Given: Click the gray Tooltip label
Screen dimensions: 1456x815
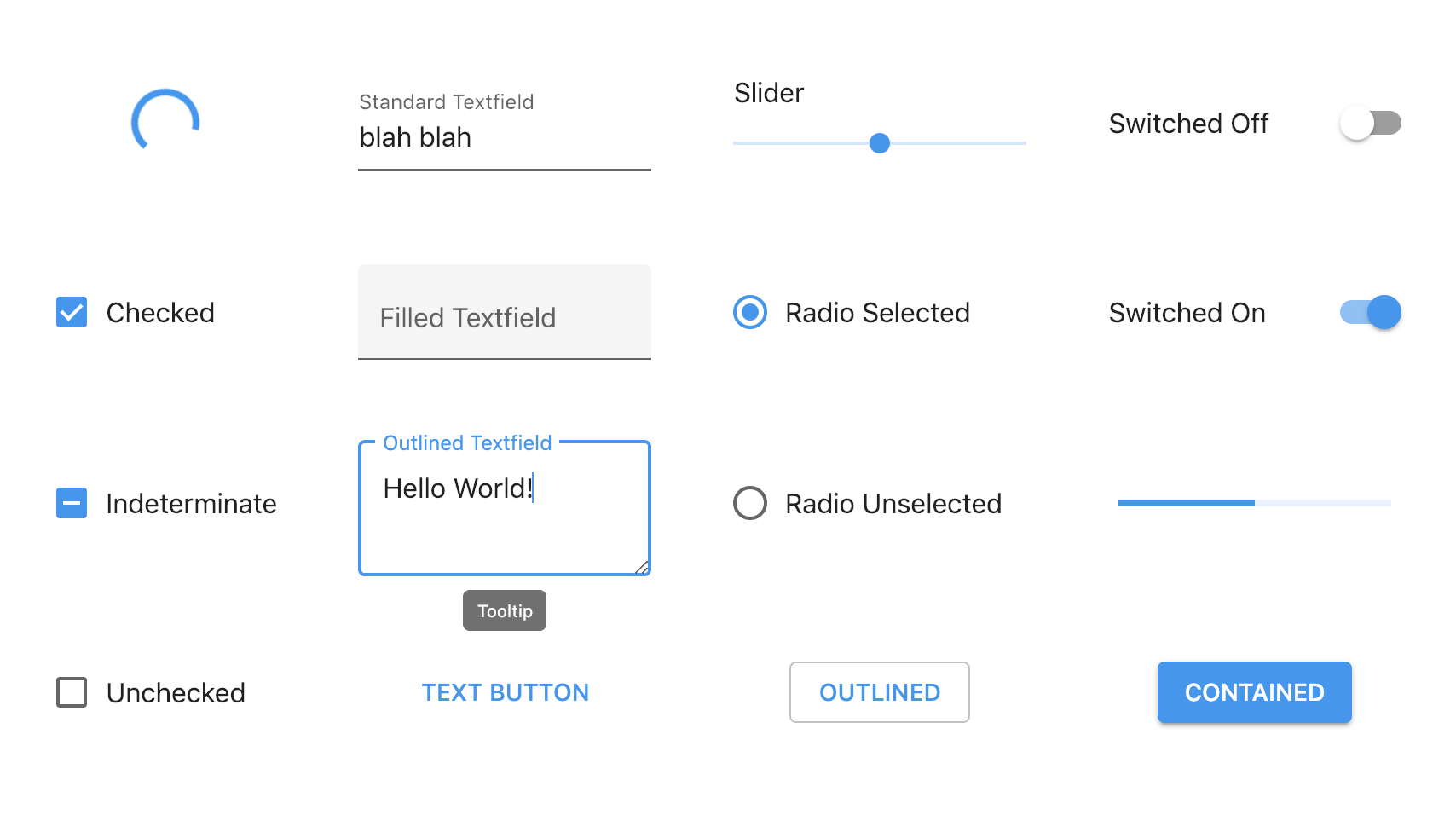Looking at the screenshot, I should coord(505,610).
